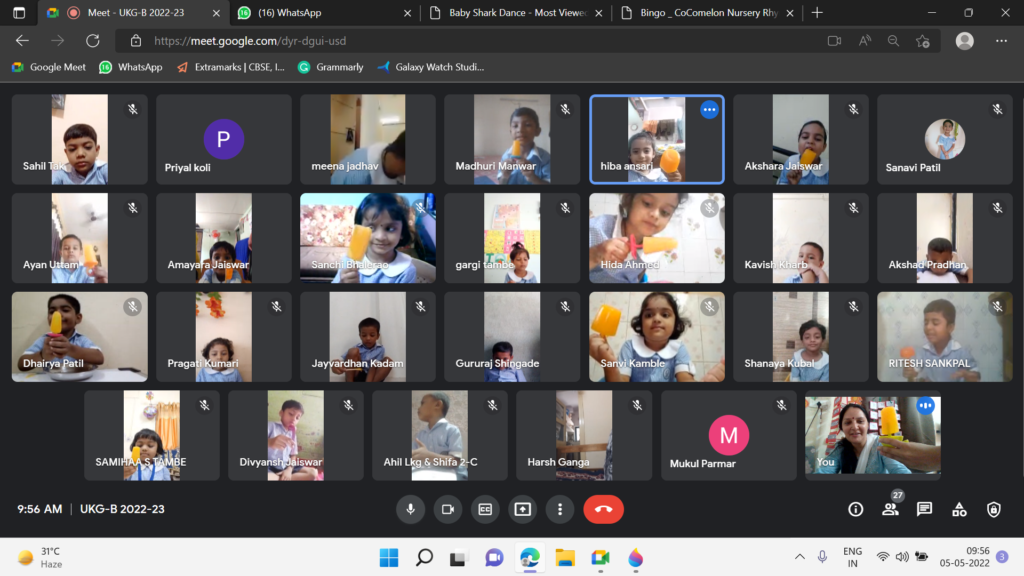Toggle the microphone in the call bar
The image size is (1024, 576).
click(x=410, y=509)
